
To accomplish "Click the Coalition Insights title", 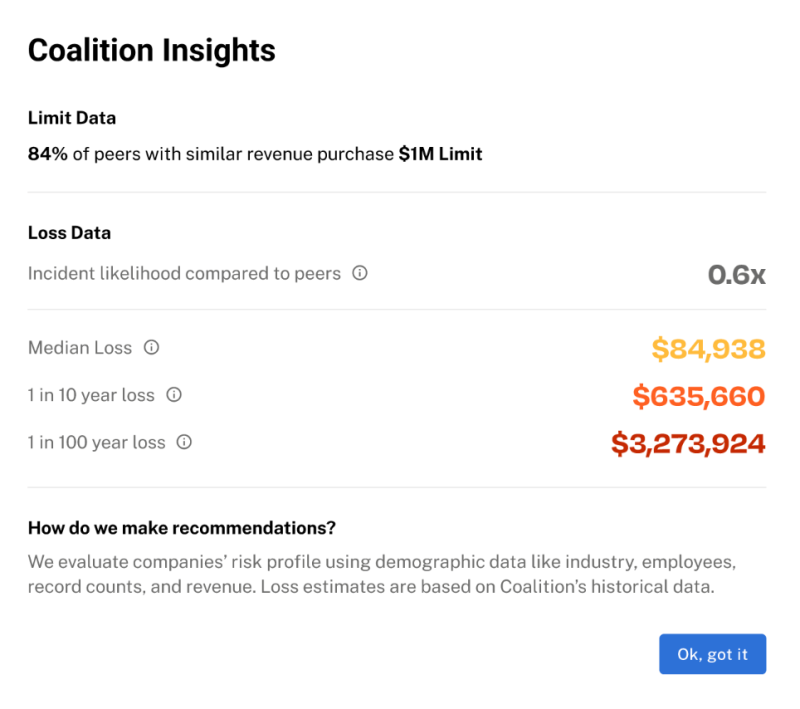I will pos(151,50).
